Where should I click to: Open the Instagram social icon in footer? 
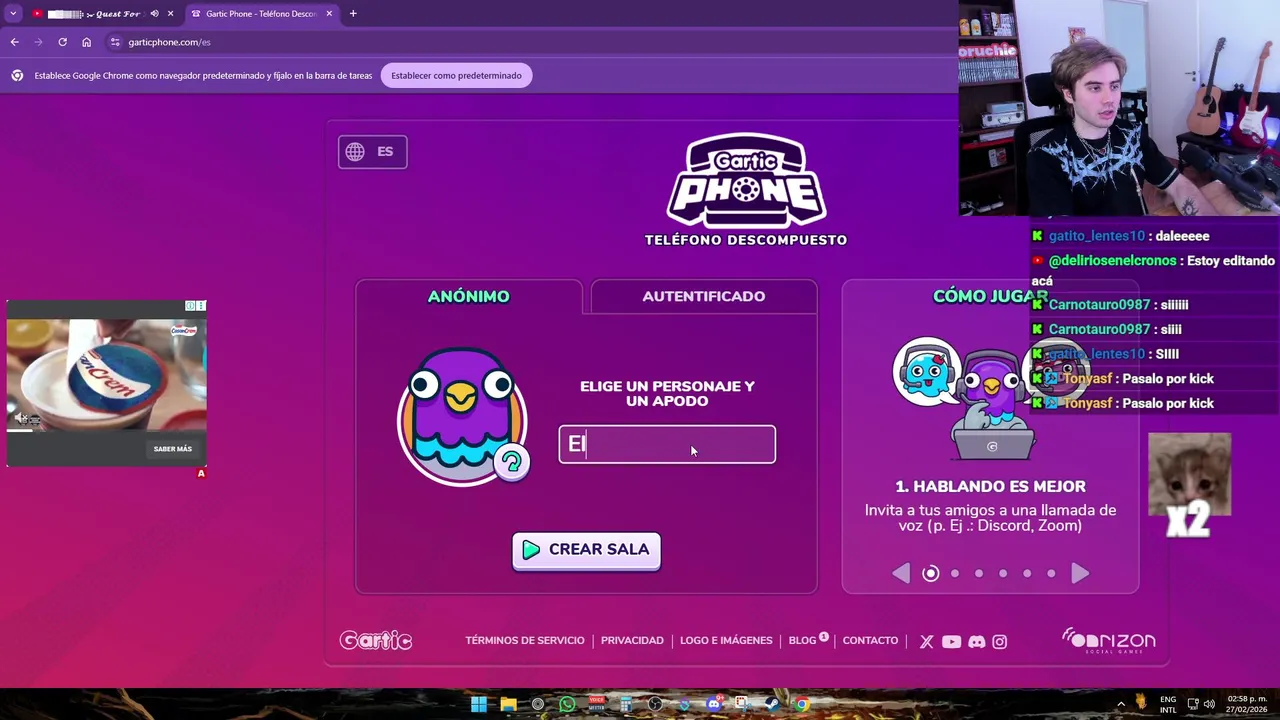(x=999, y=642)
